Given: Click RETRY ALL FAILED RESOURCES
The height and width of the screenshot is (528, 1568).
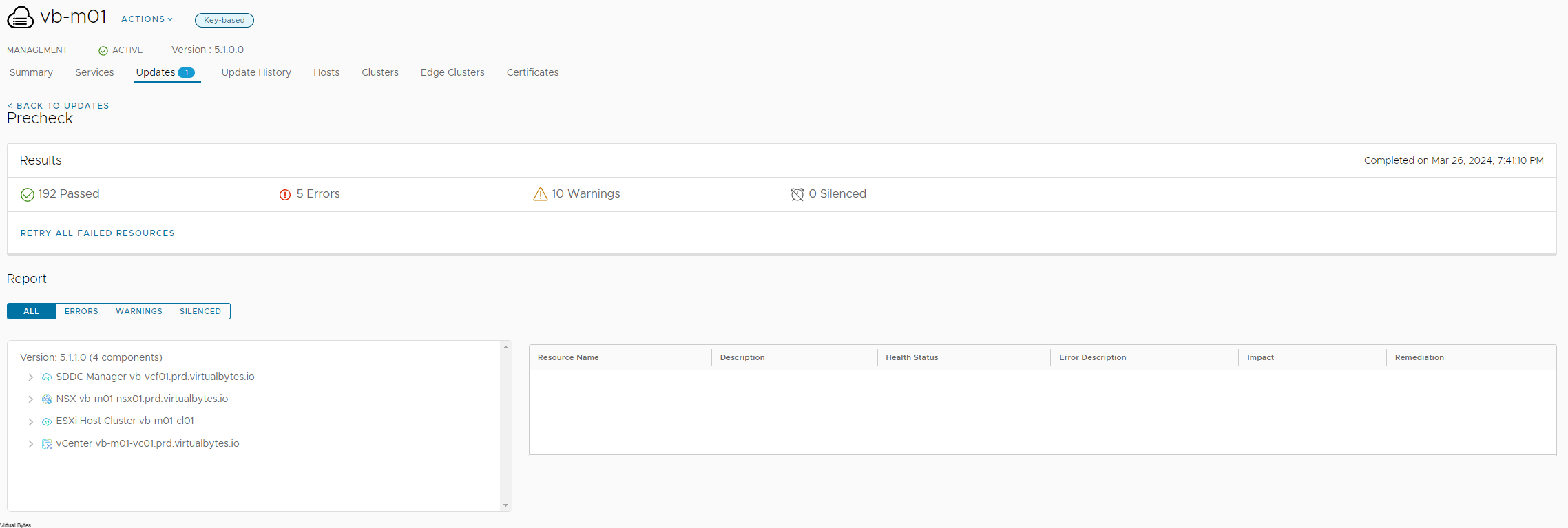Looking at the screenshot, I should (97, 233).
